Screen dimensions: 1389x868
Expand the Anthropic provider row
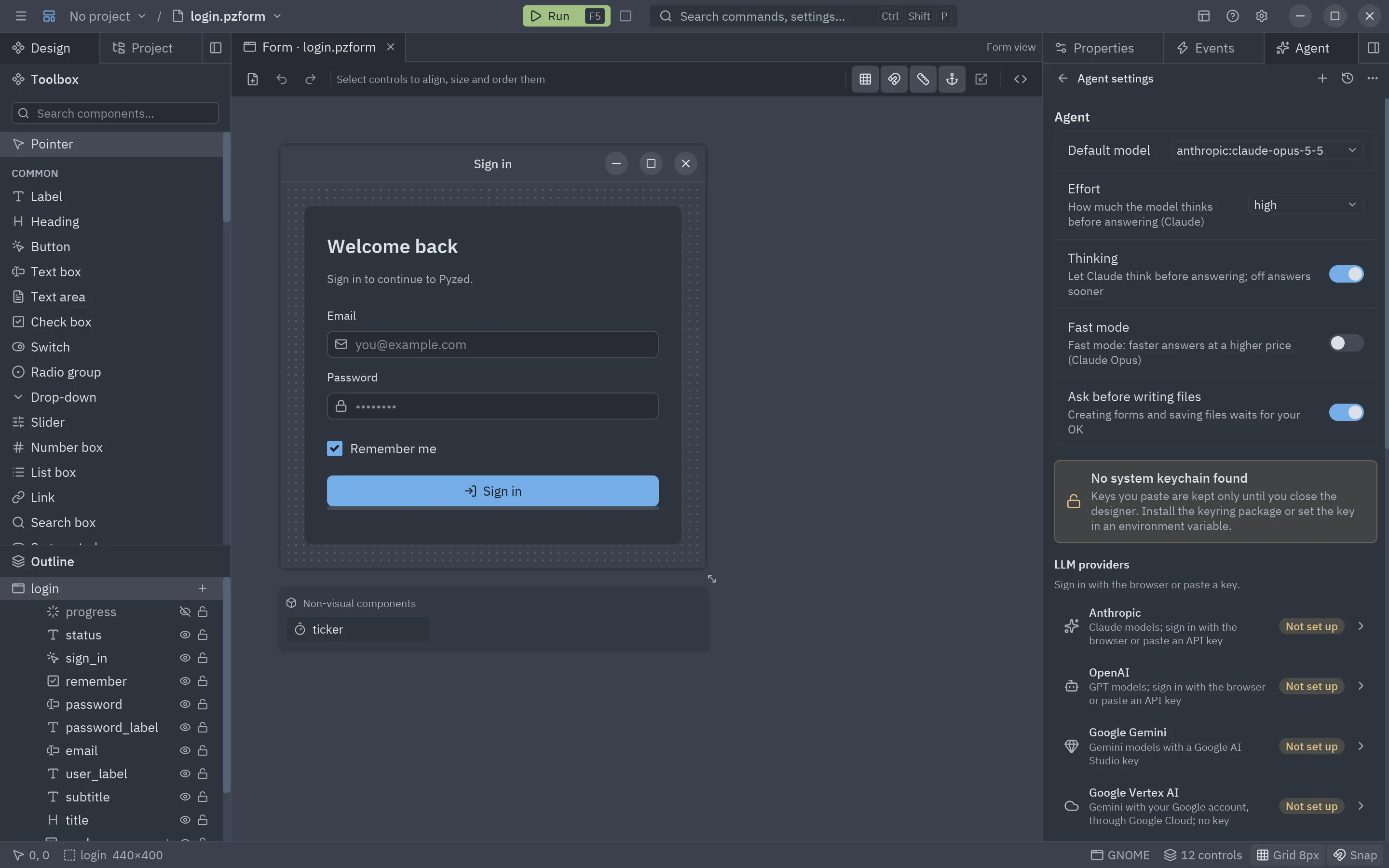[1215, 626]
